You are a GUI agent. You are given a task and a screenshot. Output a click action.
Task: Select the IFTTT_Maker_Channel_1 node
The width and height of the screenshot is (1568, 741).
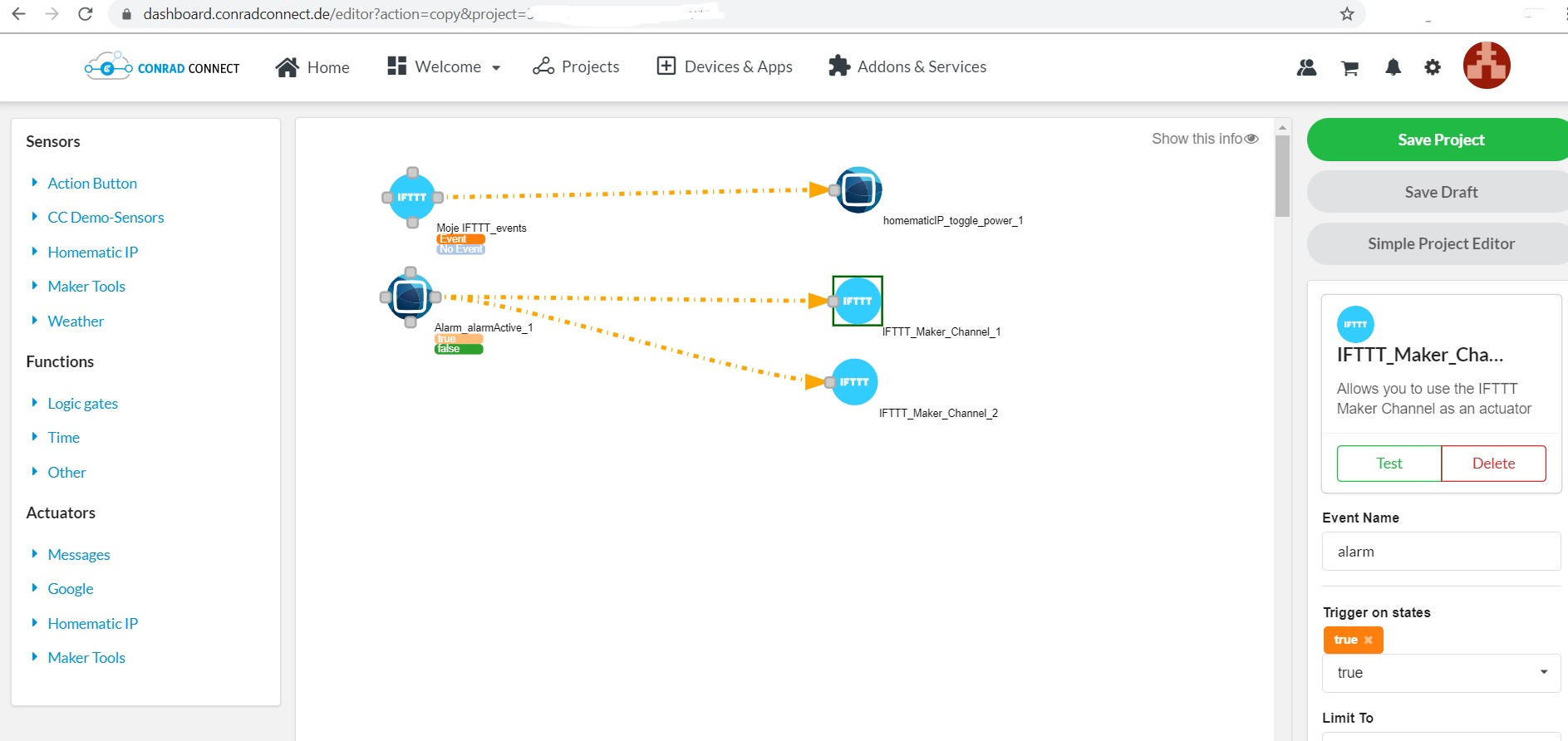[x=858, y=301]
